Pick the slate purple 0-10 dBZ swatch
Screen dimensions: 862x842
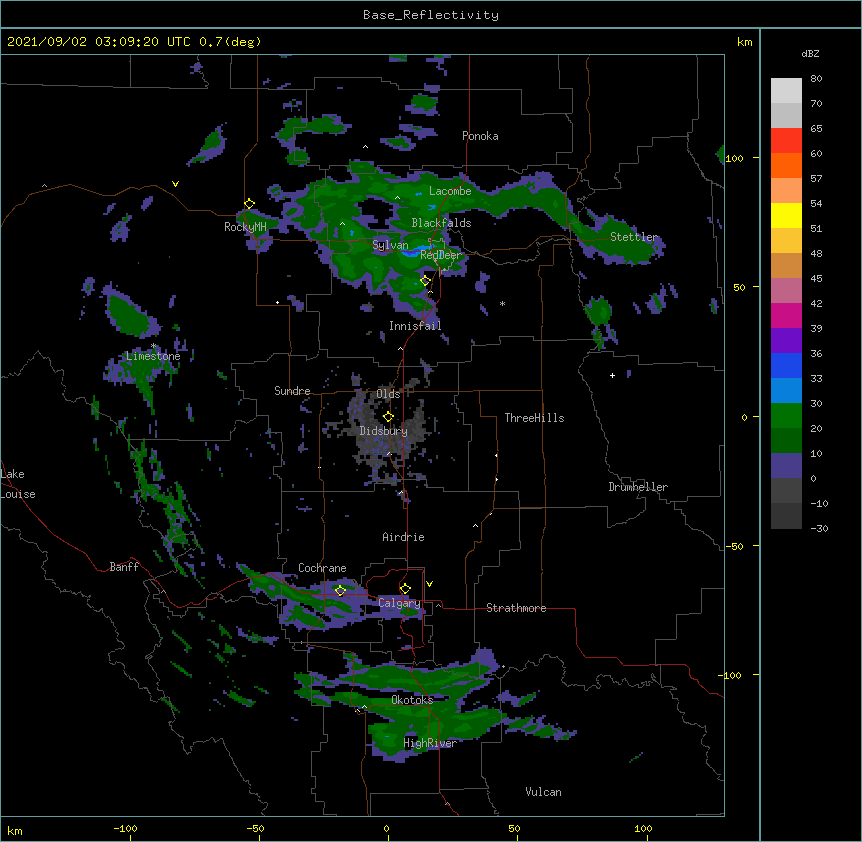coord(786,466)
